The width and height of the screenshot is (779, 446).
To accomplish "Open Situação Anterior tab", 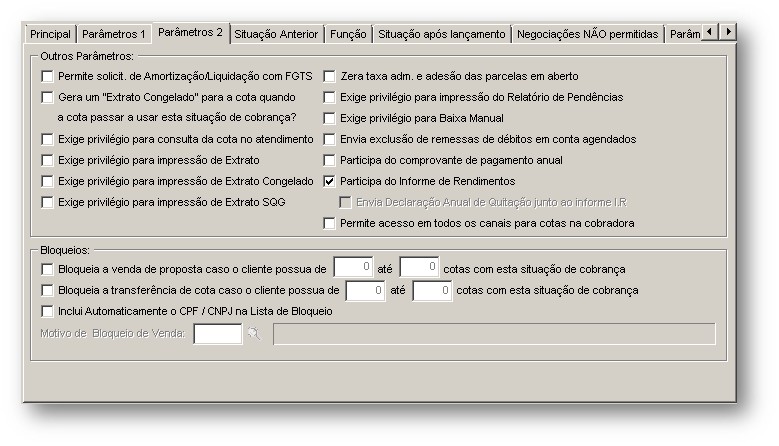I will [276, 34].
